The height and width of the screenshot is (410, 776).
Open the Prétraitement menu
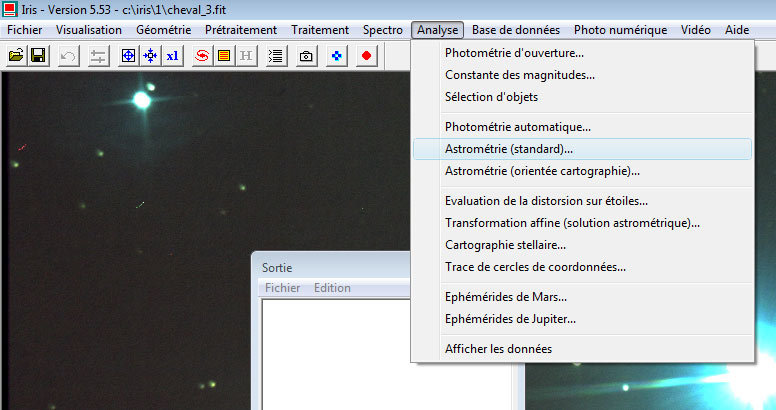(241, 30)
